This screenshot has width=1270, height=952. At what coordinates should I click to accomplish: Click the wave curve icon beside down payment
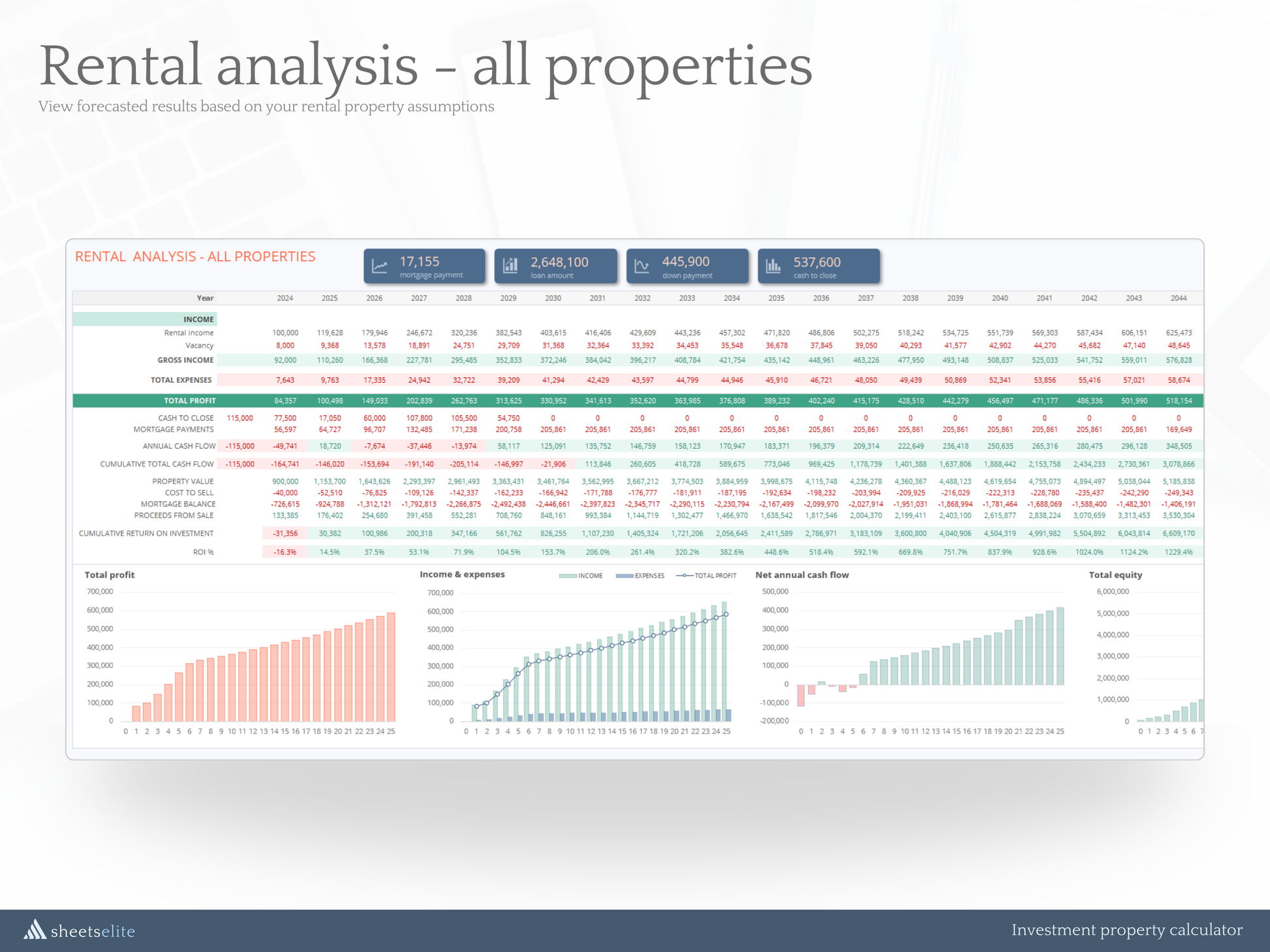(x=642, y=266)
